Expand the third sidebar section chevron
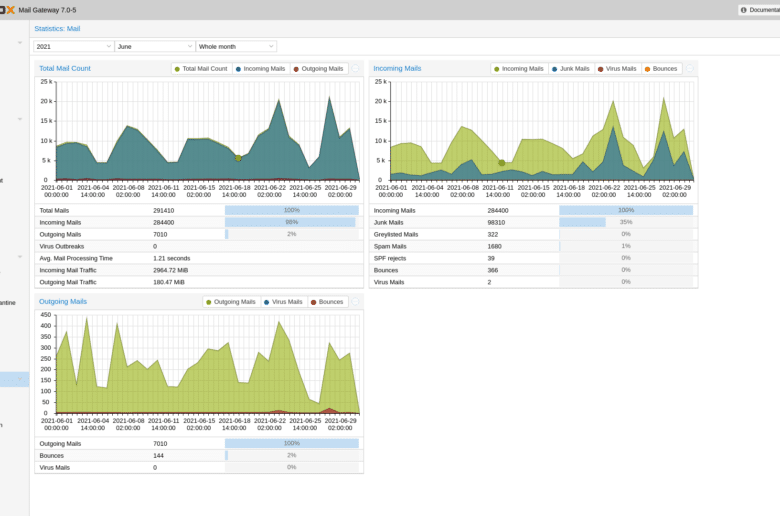This screenshot has height=516, width=780. click(20, 257)
